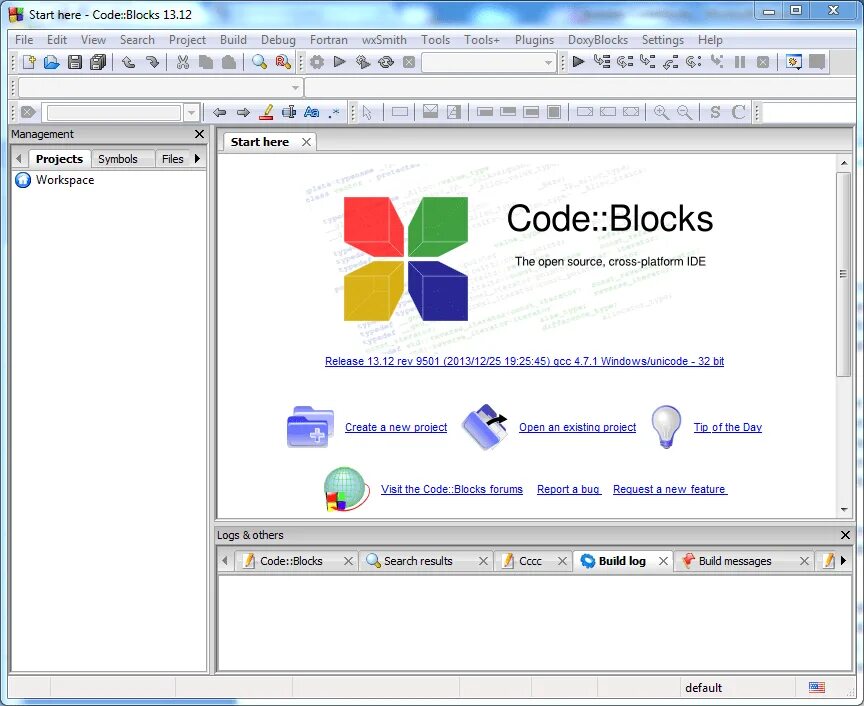Viewport: 864px width, 706px height.
Task: Toggle the Selected text search option icon
Action: pyautogui.click(x=289, y=112)
